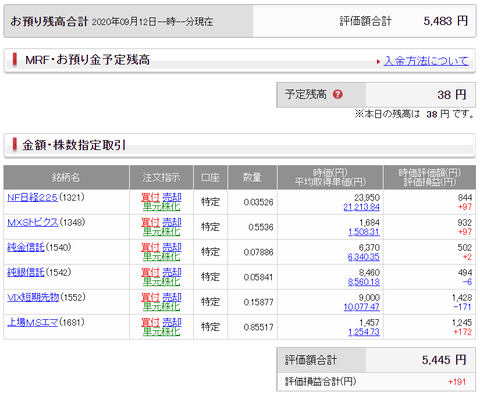
Task: Open the 入金方法について link
Action: tap(426, 61)
